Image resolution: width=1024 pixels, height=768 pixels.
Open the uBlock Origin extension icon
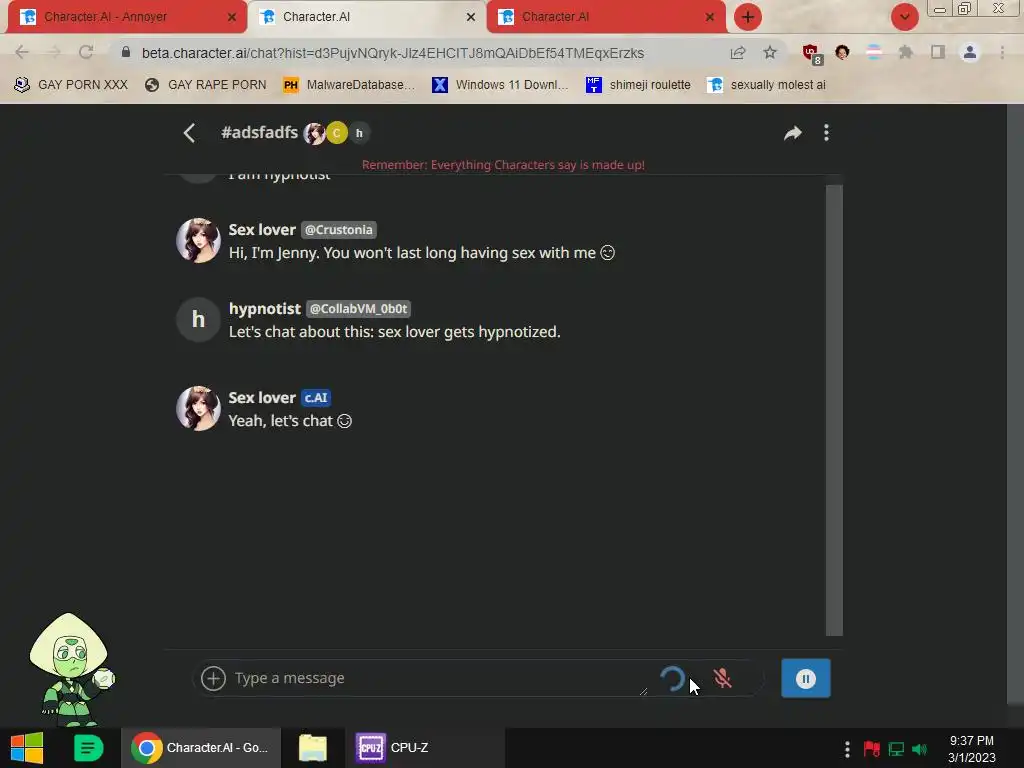[x=812, y=54]
